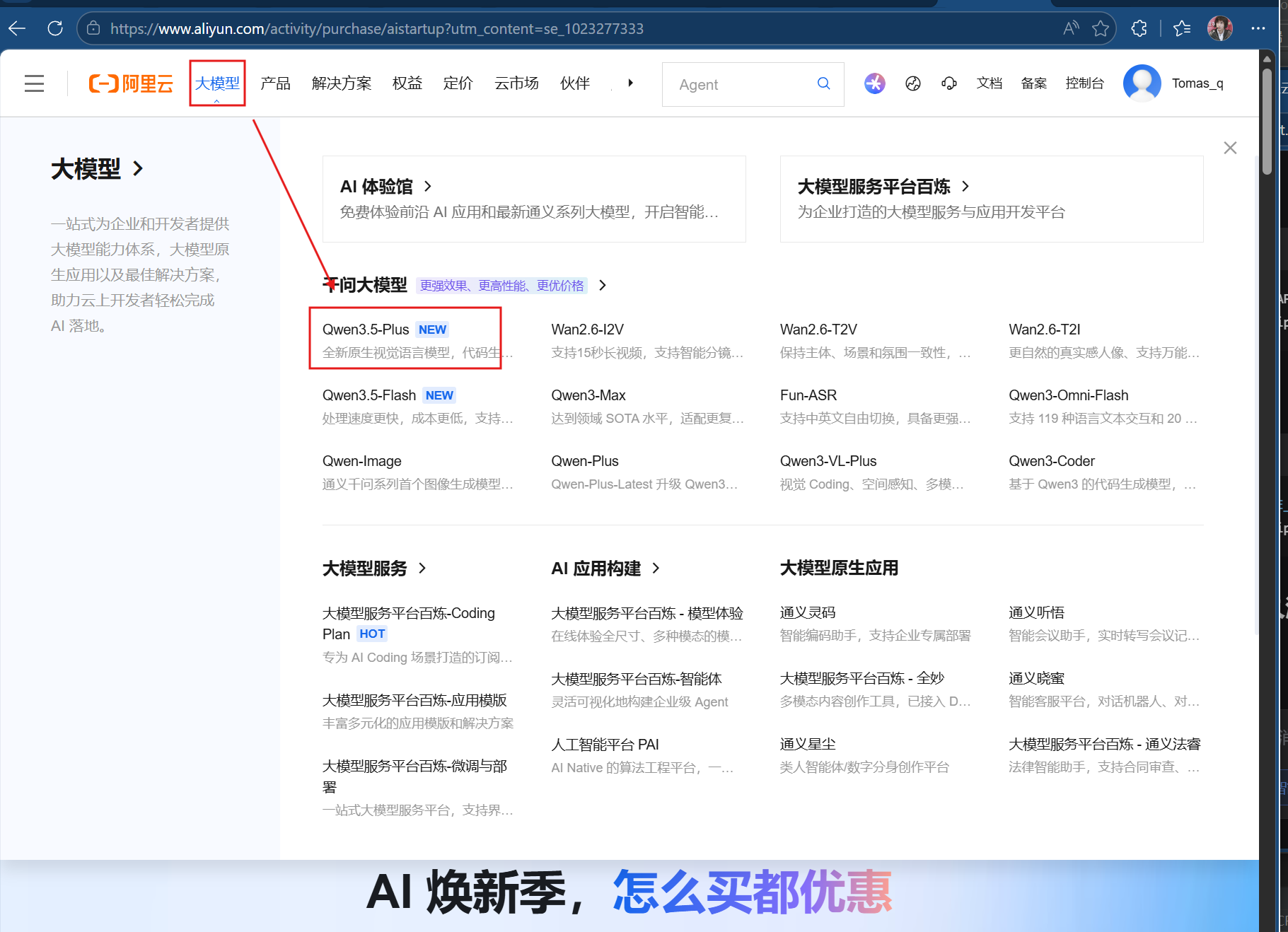Expand AI 应用构建 section chevron
Image resolution: width=1288 pixels, height=932 pixels.
(x=656, y=568)
